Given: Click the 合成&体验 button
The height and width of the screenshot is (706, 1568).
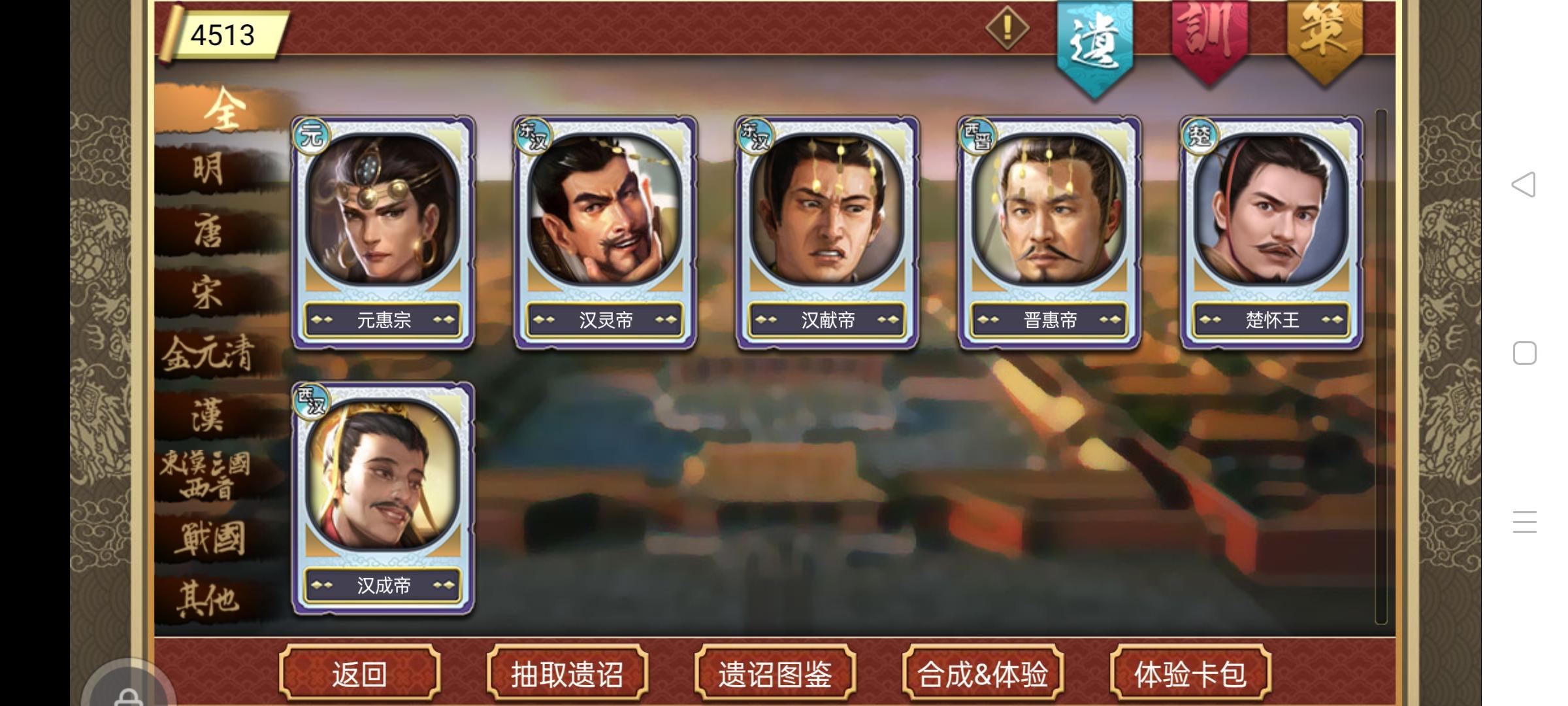Looking at the screenshot, I should click(983, 674).
